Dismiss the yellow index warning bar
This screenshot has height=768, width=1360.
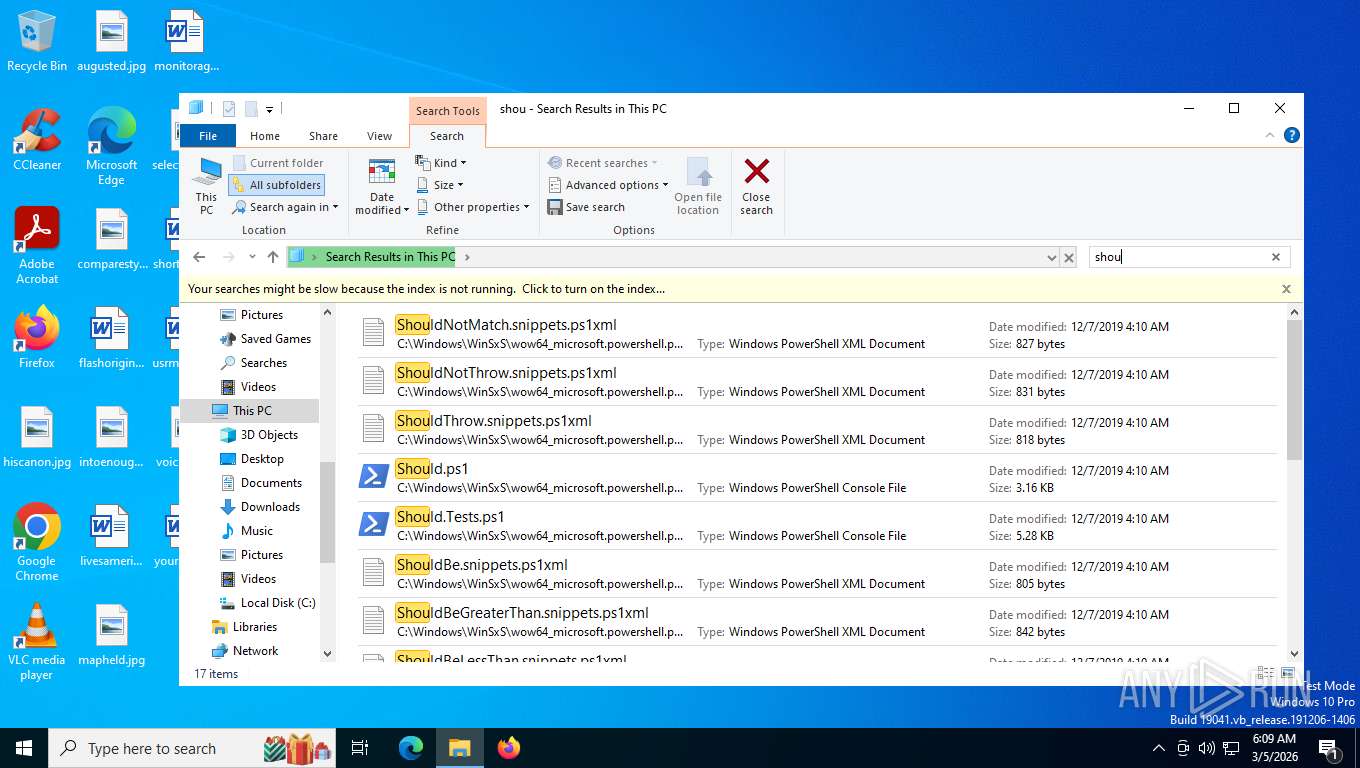[x=1286, y=289]
